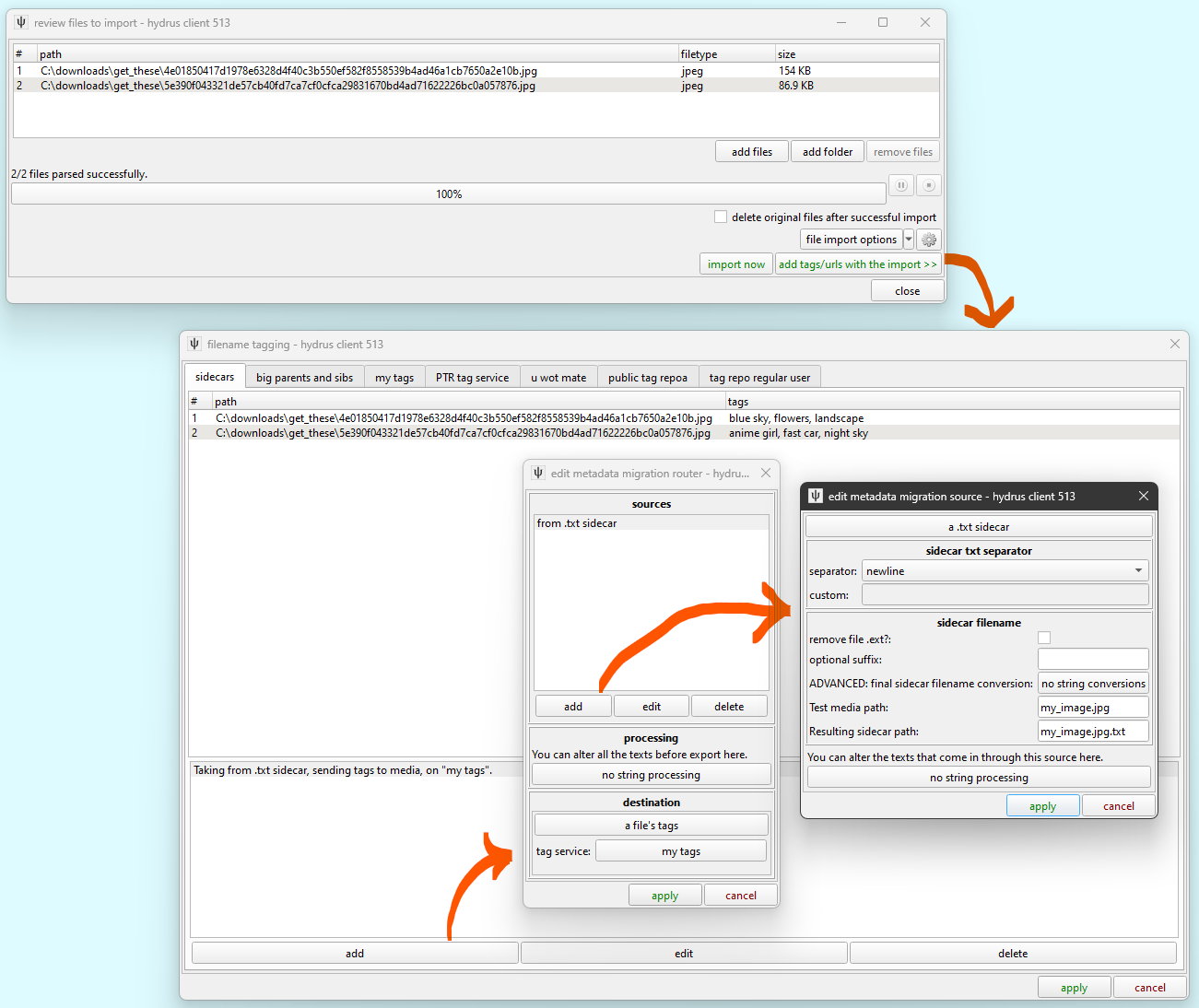Click hydrus logo icon in filename tagging window
This screenshot has width=1199, height=1008.
(x=194, y=344)
